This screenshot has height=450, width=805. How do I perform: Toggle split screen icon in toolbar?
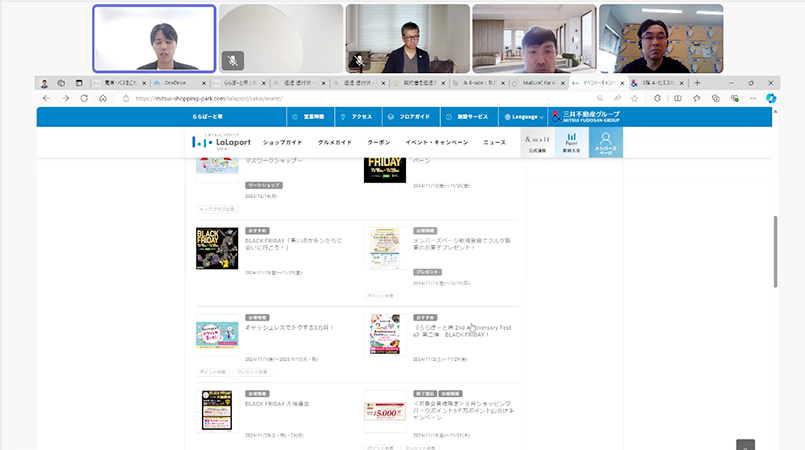click(x=678, y=99)
